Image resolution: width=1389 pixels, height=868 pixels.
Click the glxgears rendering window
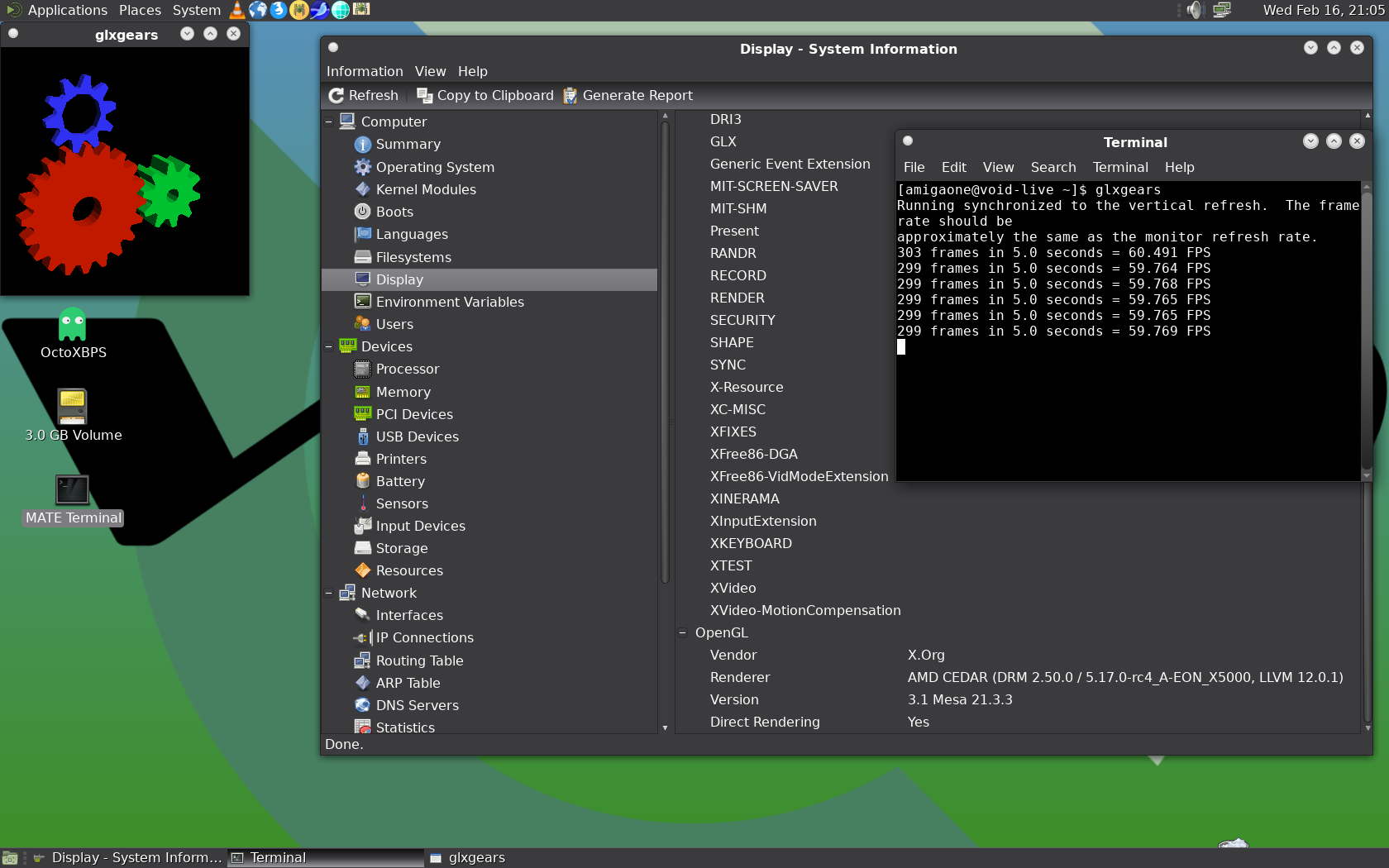(x=125, y=171)
